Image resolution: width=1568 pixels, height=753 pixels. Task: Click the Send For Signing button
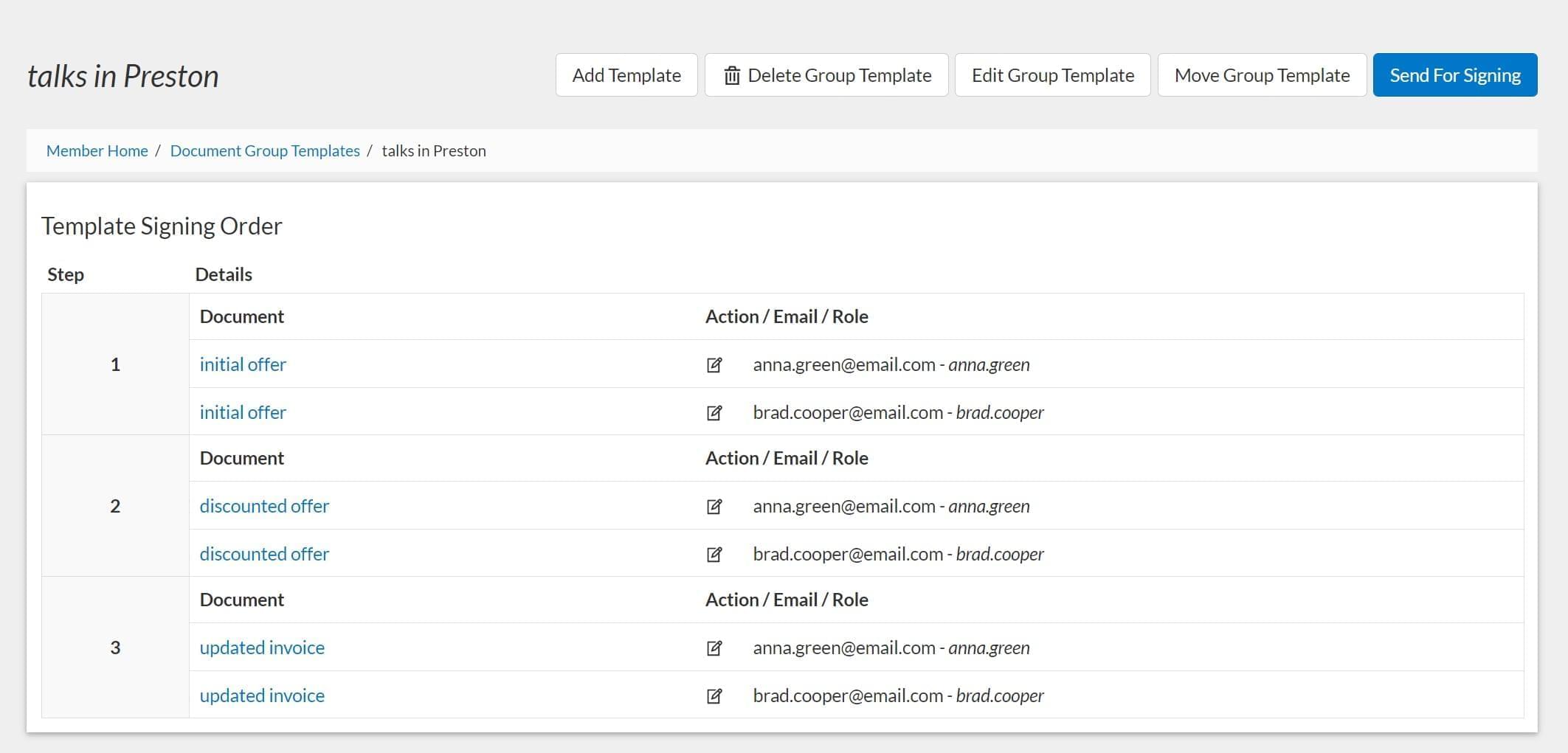[1455, 74]
